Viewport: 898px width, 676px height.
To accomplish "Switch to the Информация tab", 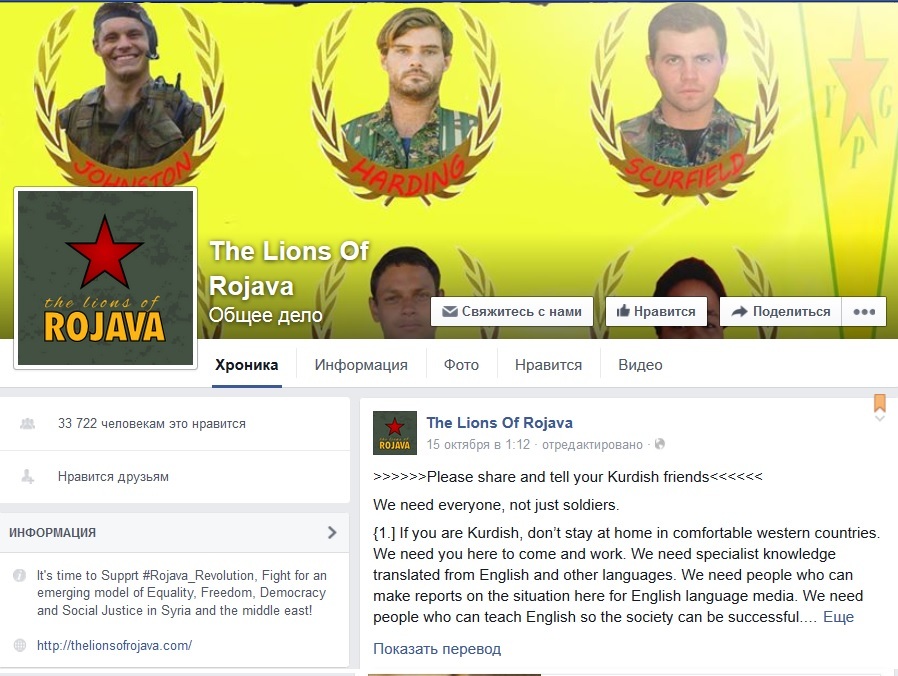I will pos(361,365).
